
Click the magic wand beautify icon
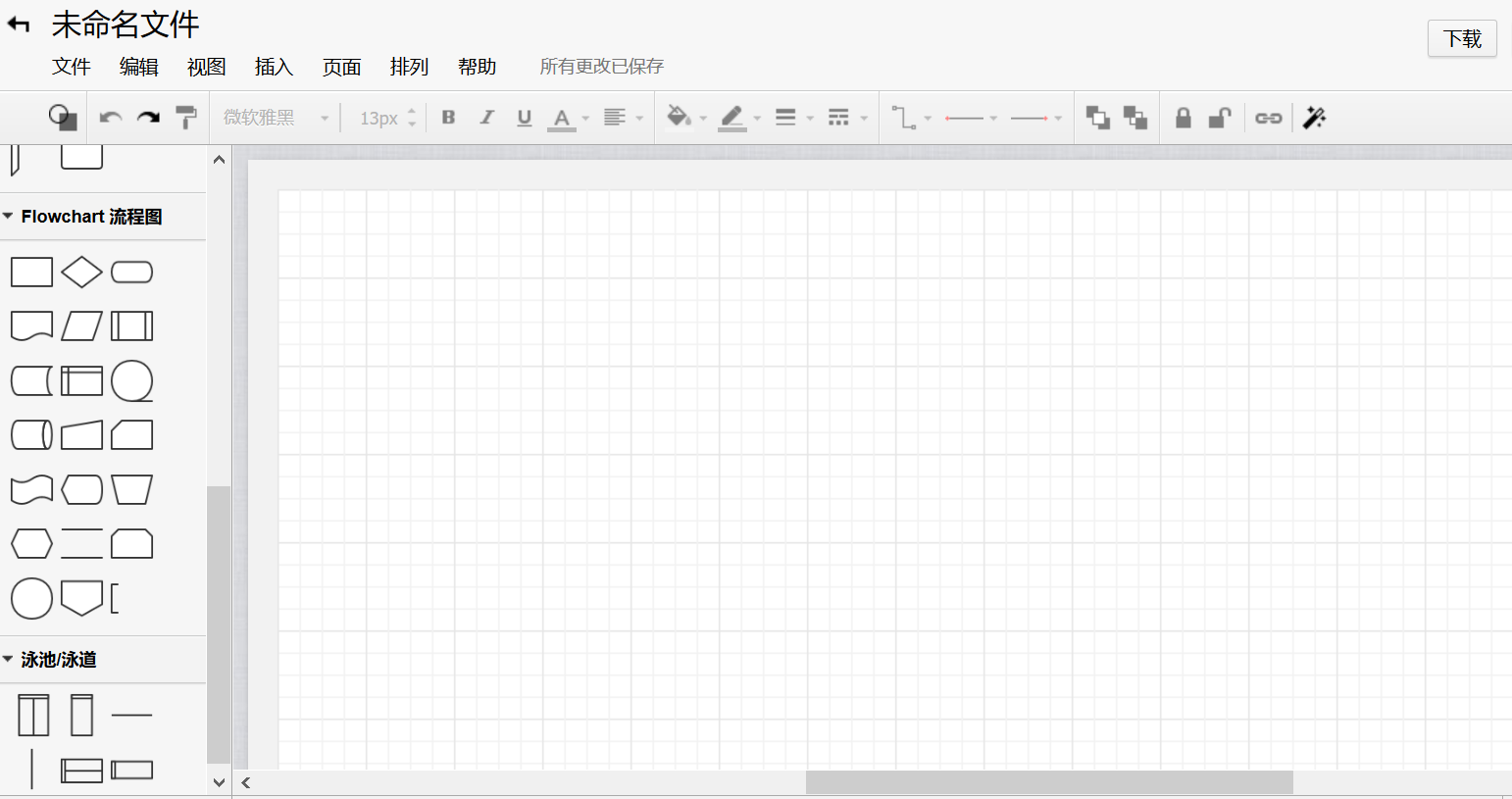coord(1314,118)
